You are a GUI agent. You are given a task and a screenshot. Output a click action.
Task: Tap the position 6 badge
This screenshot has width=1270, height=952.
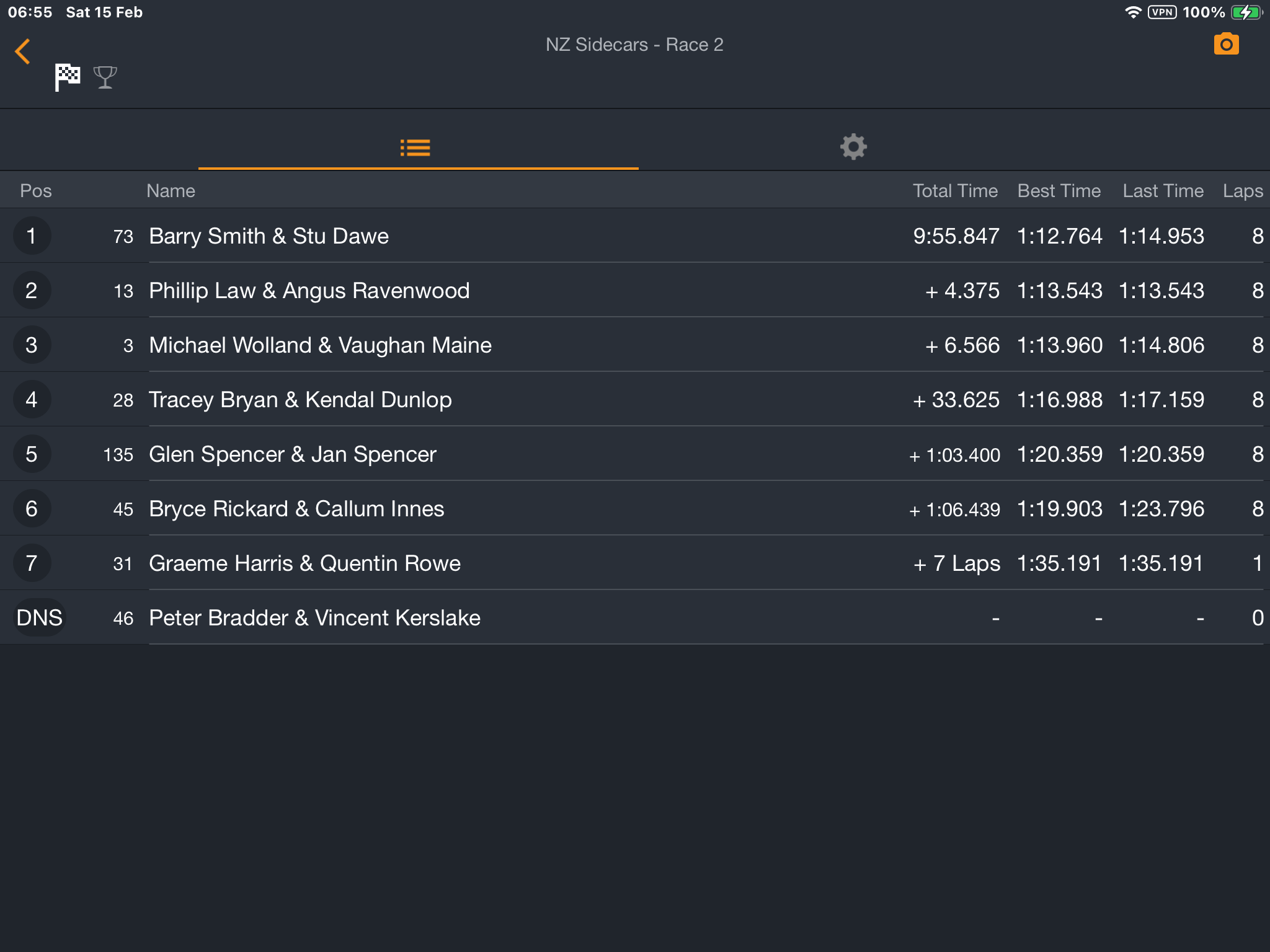point(32,508)
